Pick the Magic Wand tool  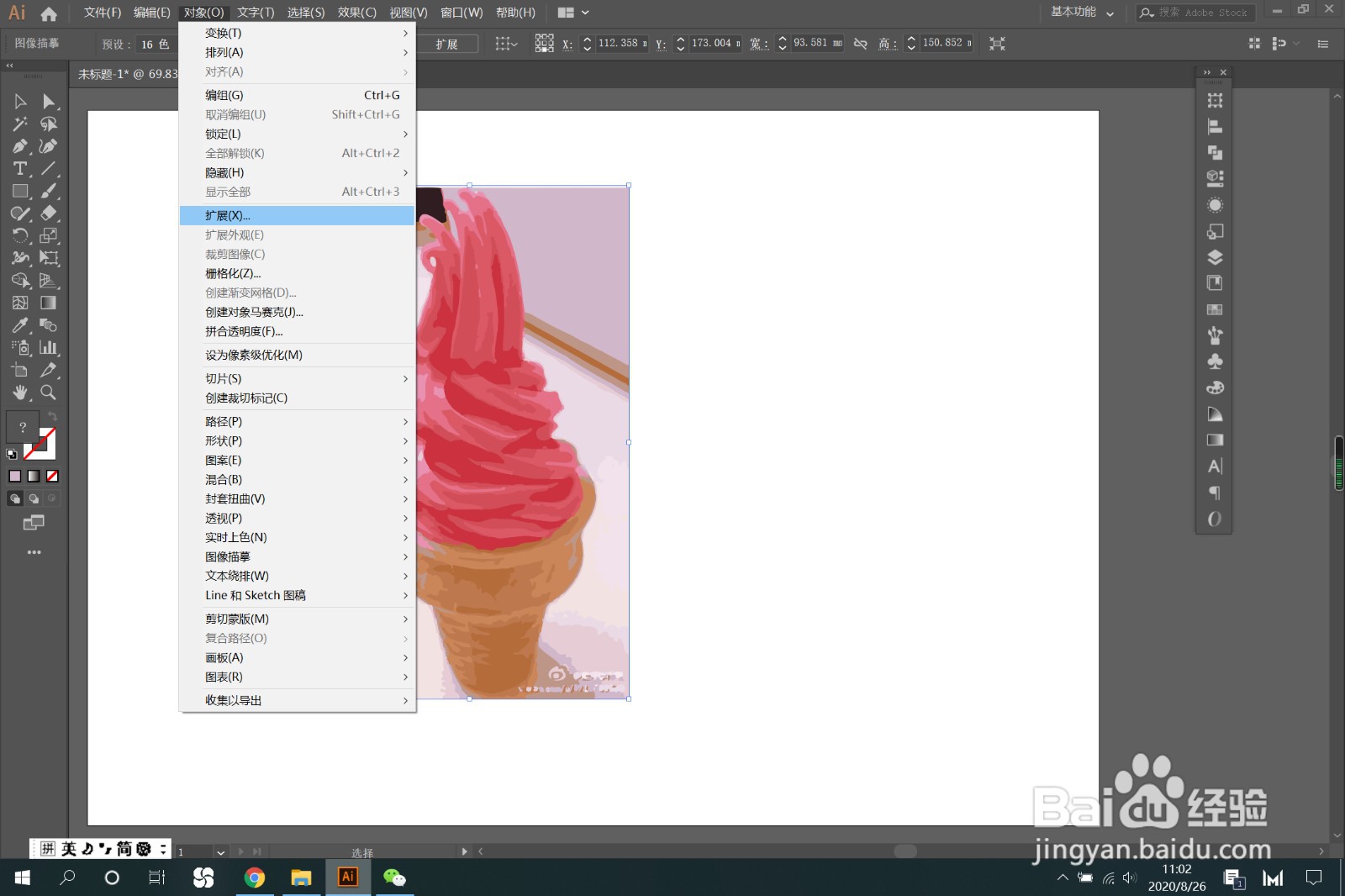tap(20, 124)
